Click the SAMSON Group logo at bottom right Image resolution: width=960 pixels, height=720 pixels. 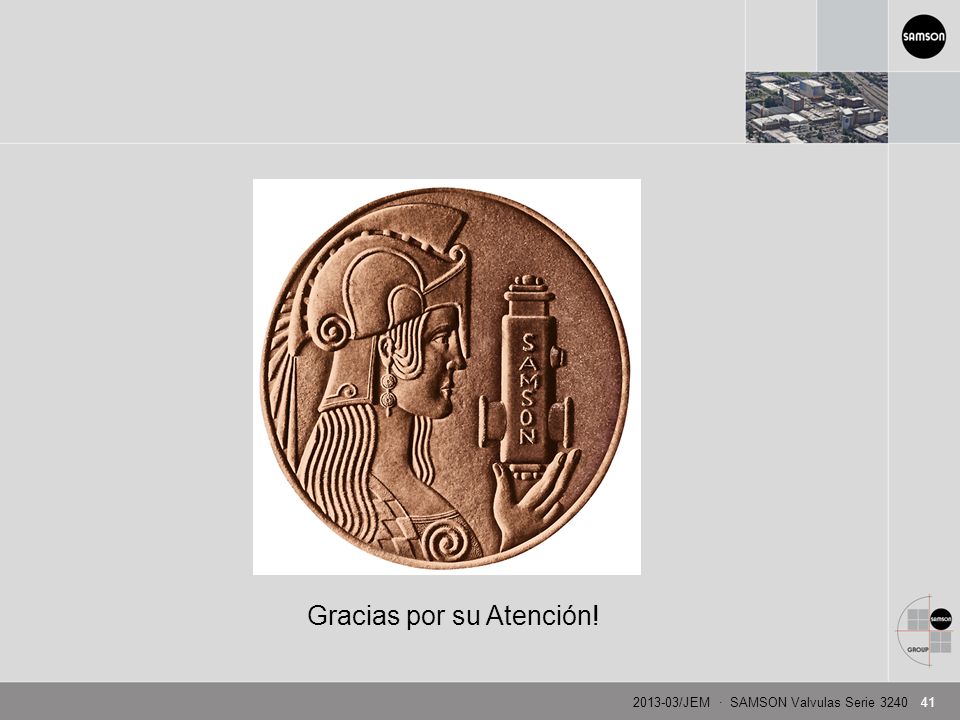[x=924, y=631]
